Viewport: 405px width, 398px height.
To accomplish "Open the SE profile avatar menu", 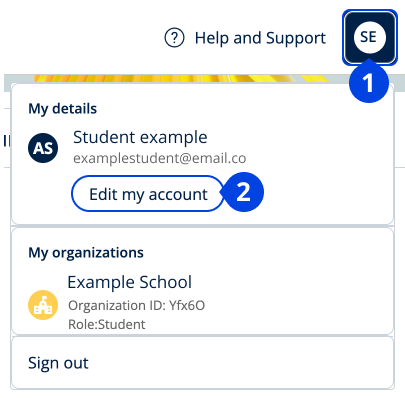I will pos(370,37).
